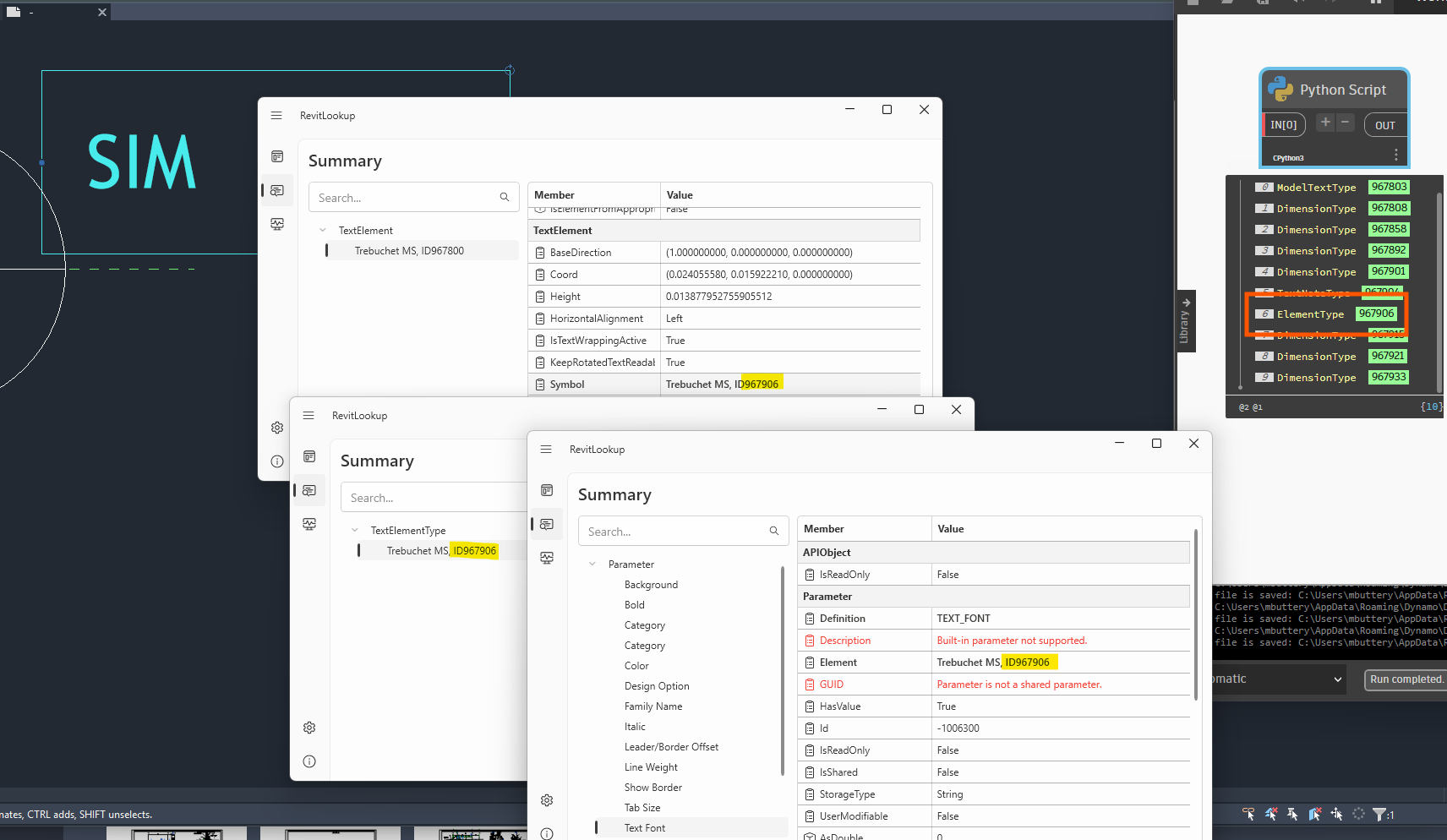Screen dimensions: 1447x840
Task: Open settings gear in top RevitLookup window
Action: [277, 428]
